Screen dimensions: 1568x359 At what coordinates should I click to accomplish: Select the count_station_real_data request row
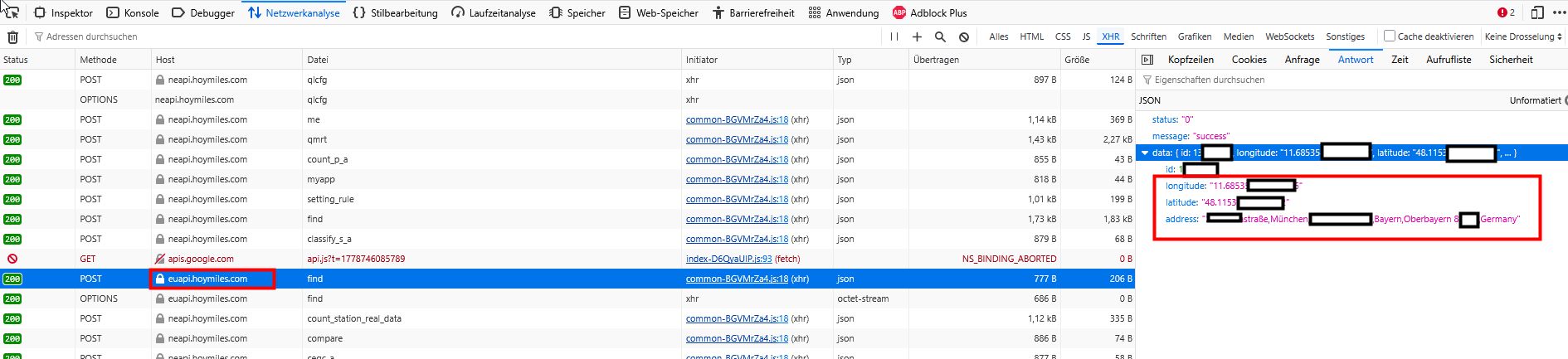[567, 318]
